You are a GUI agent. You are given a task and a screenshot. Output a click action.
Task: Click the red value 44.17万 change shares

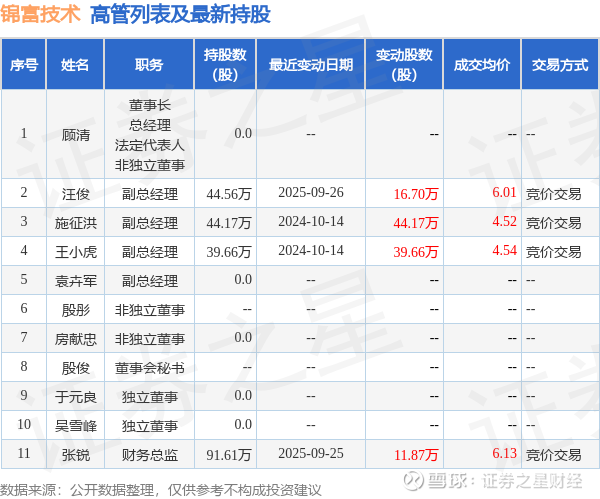coord(416,223)
